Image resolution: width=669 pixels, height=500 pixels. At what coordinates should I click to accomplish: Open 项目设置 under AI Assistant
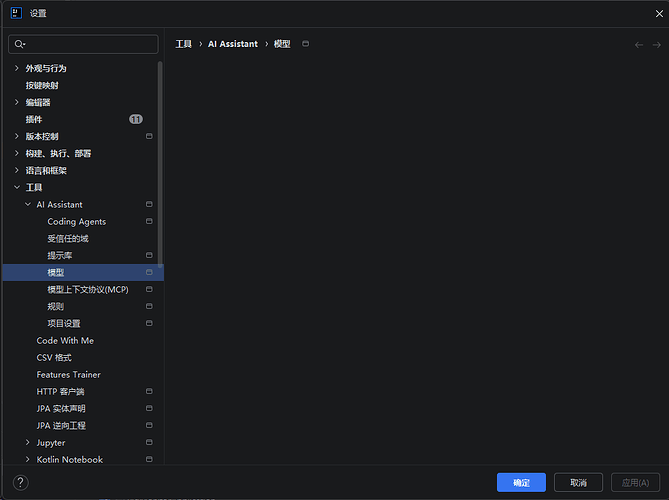point(64,323)
